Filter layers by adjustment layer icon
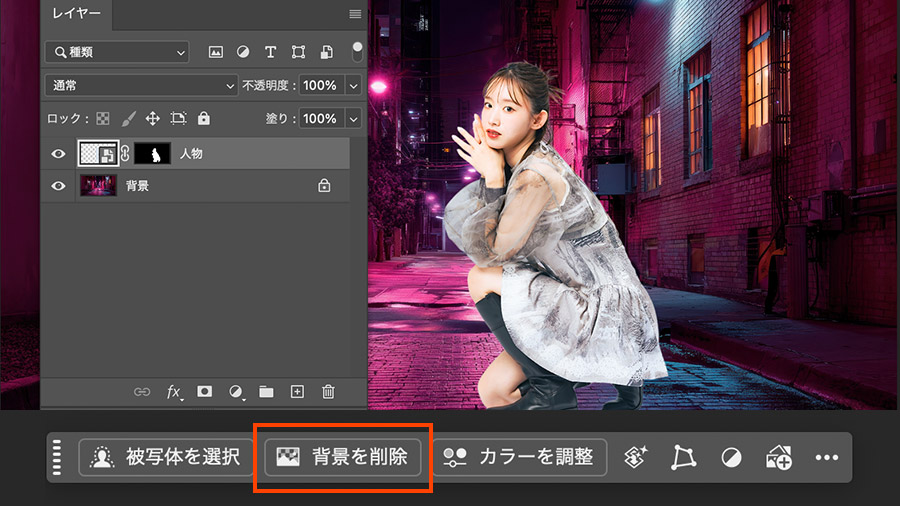Screen dimensions: 900x506 243,52
